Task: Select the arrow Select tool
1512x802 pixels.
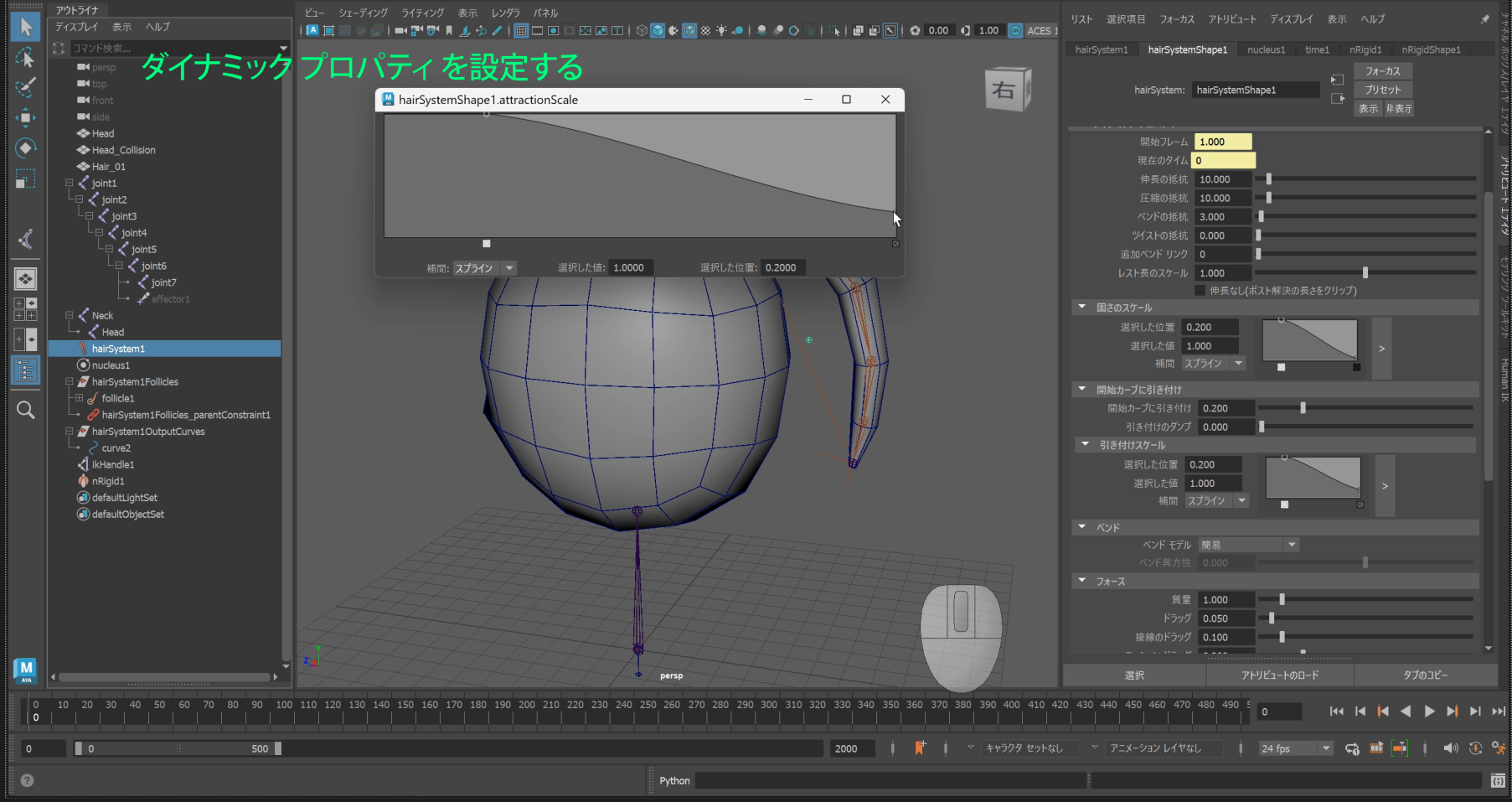Action: coord(25,27)
